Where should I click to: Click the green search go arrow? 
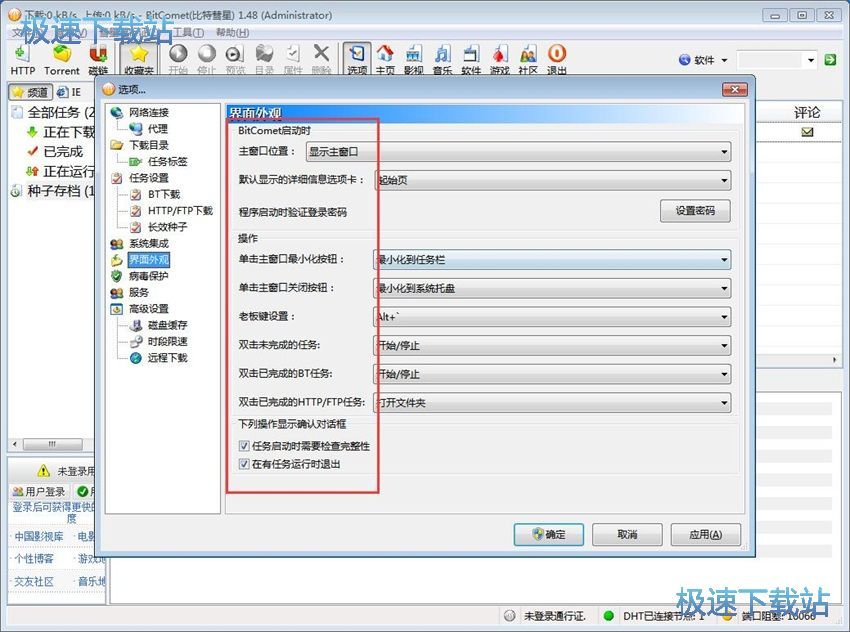[830, 60]
